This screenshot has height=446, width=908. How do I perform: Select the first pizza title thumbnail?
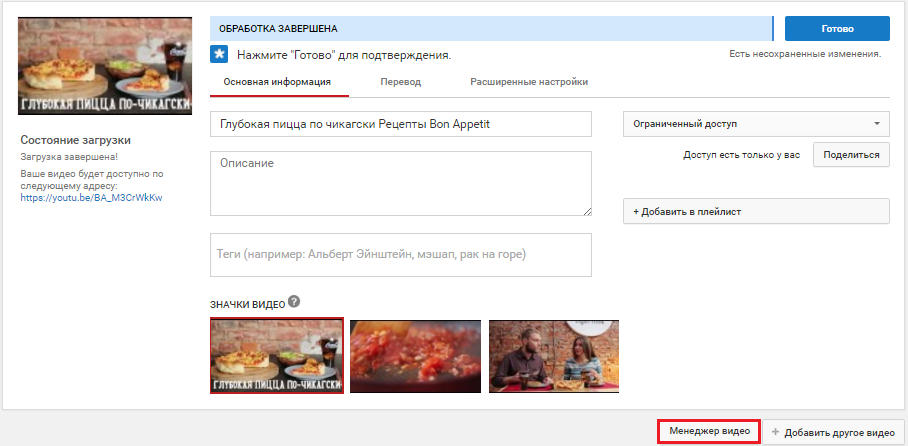point(277,357)
